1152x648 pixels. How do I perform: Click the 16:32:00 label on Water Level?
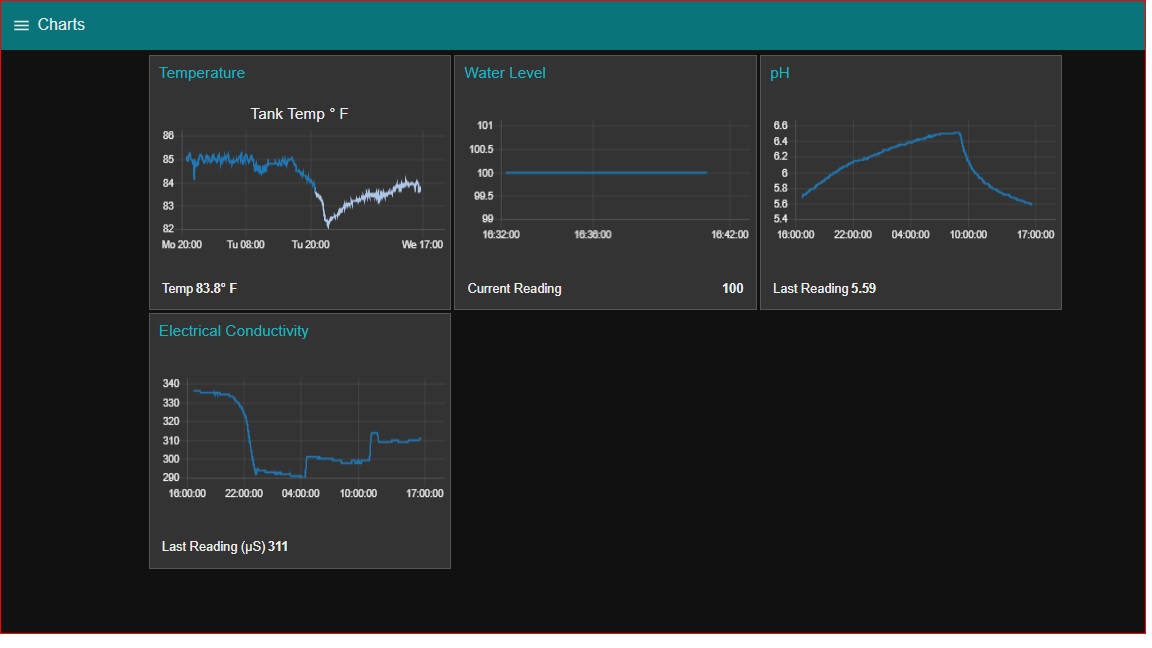[501, 234]
